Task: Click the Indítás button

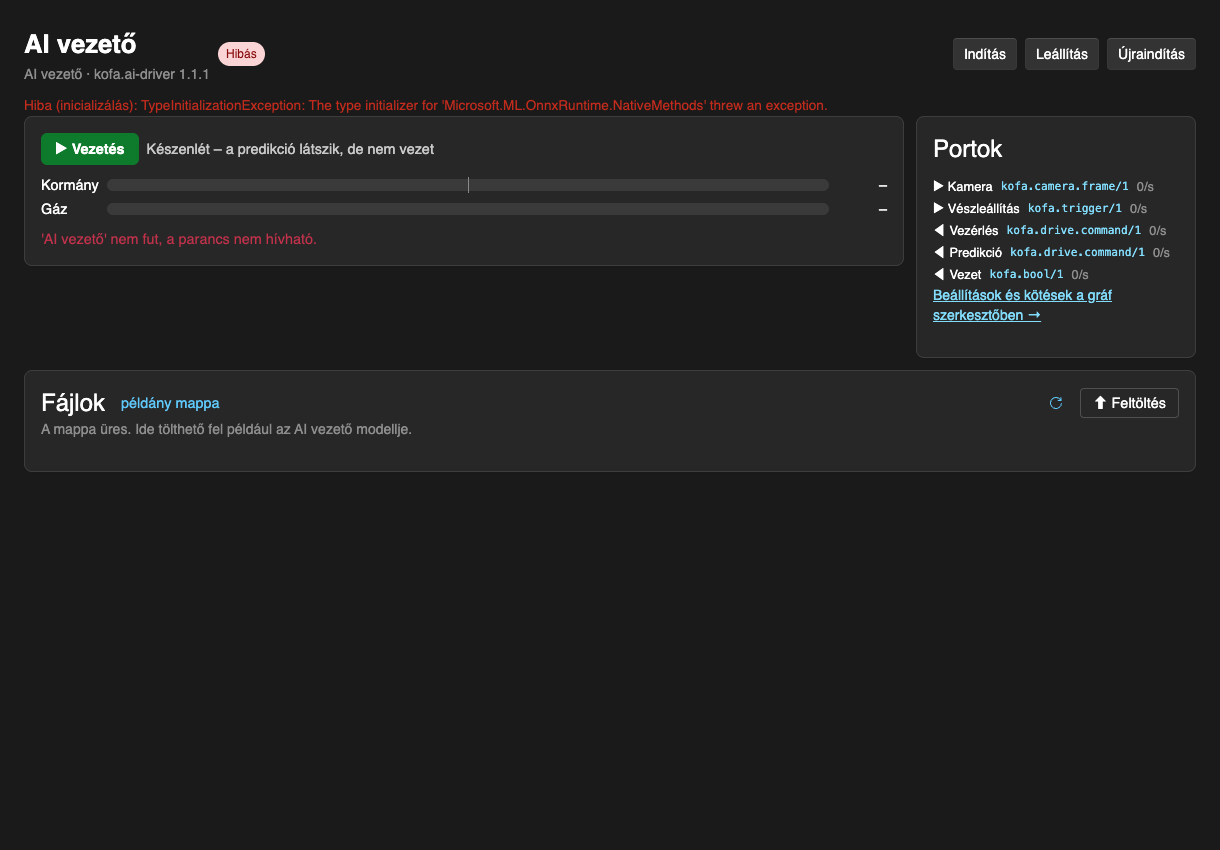Action: point(985,54)
